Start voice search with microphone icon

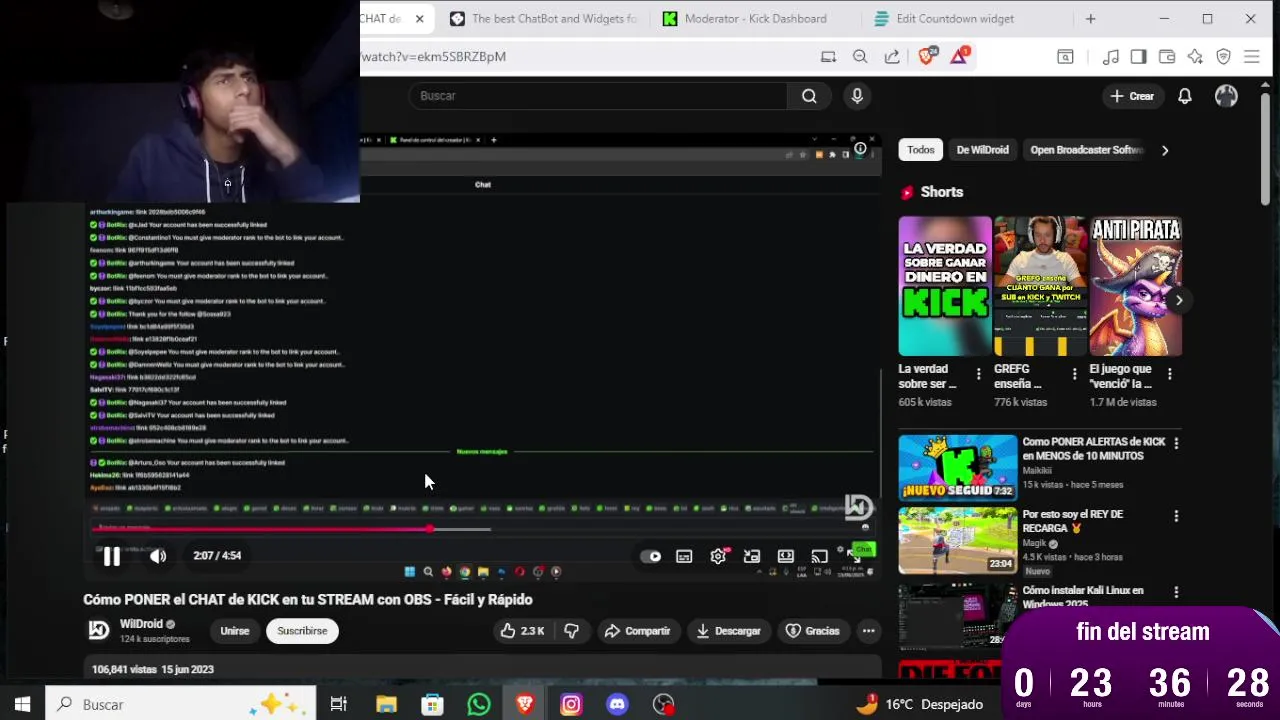857,96
